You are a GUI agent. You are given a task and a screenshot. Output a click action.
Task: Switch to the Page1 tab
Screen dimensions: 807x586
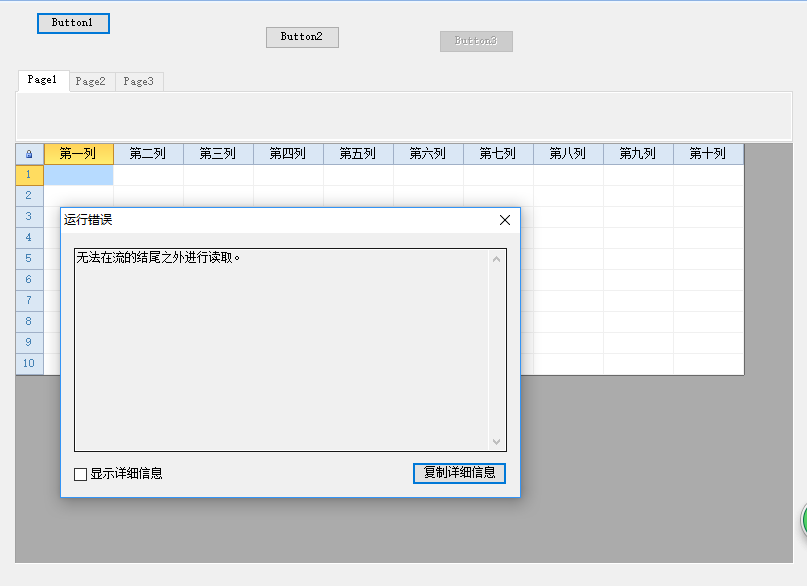[x=43, y=80]
